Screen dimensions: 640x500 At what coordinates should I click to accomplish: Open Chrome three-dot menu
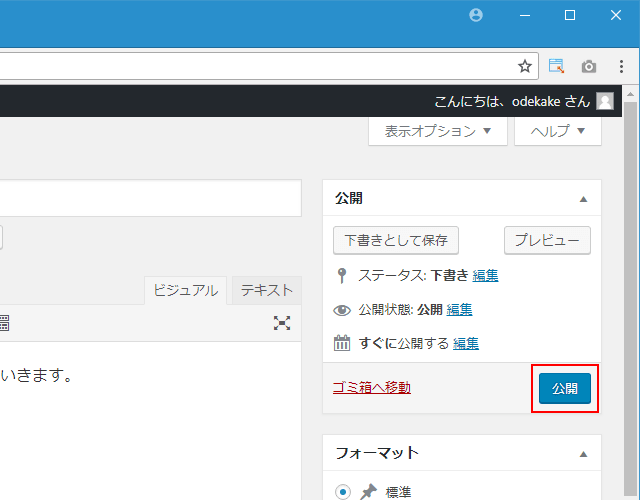point(621,66)
